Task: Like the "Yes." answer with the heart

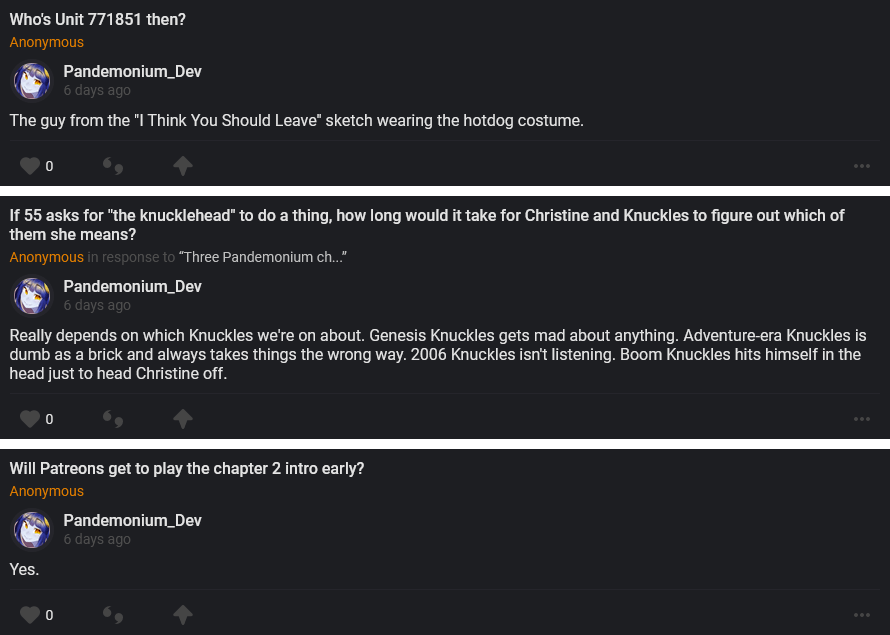Action: (30, 615)
